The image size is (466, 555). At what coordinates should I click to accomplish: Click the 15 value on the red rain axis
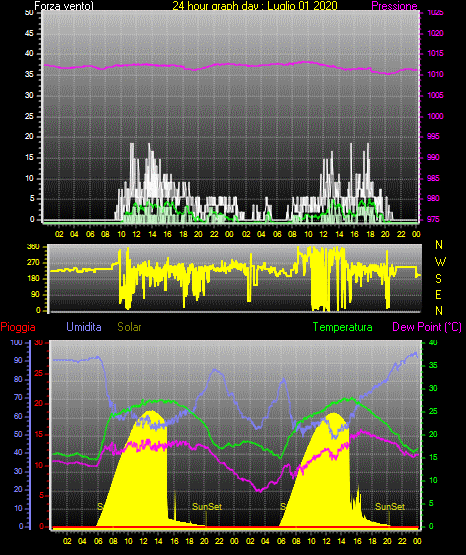pyautogui.click(x=39, y=434)
